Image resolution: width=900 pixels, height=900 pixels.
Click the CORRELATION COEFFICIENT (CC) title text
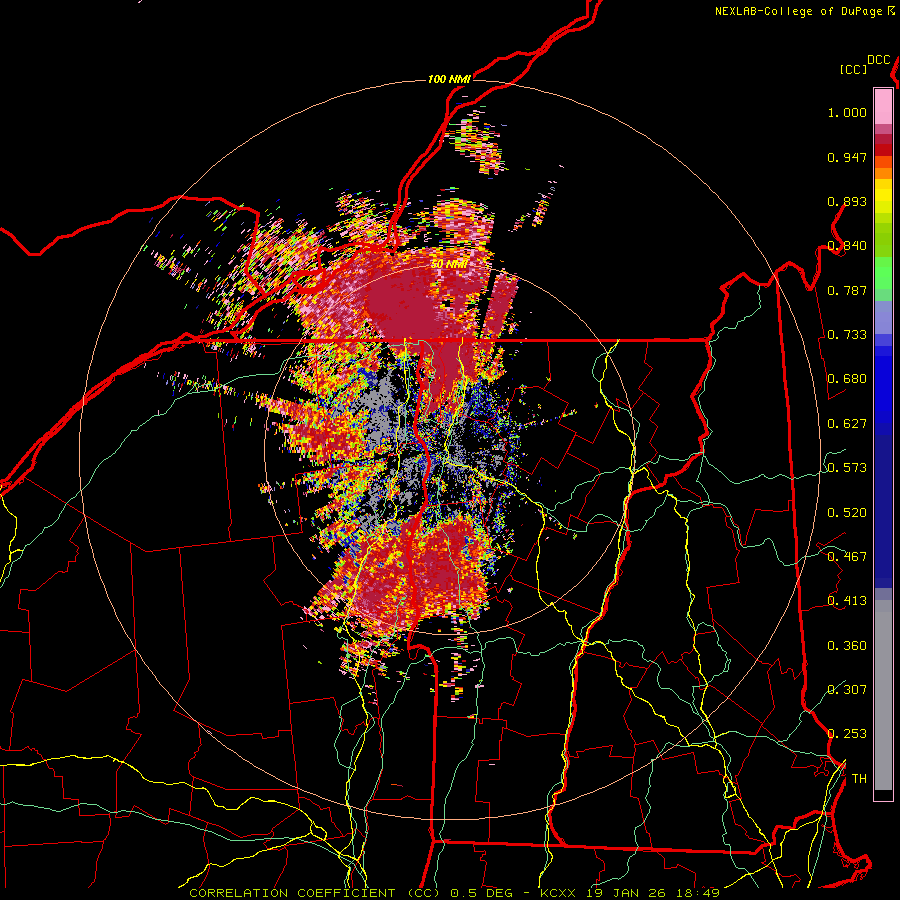[314, 893]
